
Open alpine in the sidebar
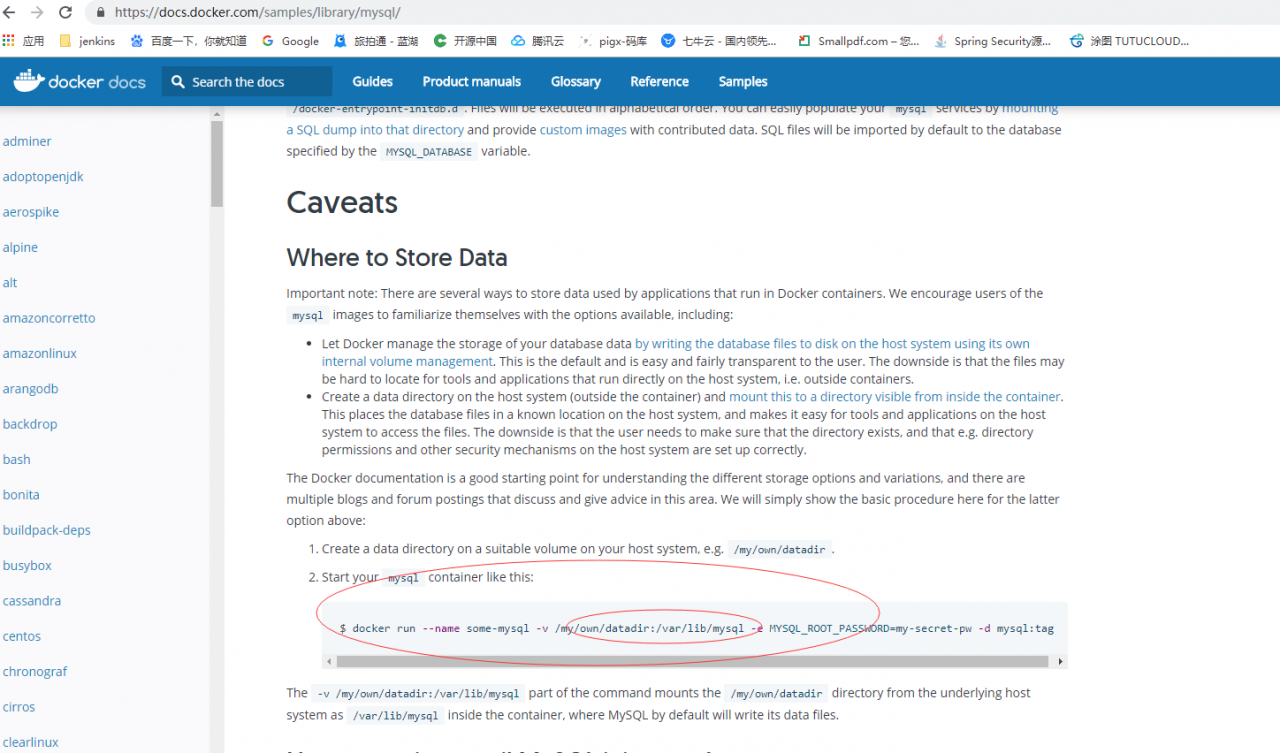20,247
